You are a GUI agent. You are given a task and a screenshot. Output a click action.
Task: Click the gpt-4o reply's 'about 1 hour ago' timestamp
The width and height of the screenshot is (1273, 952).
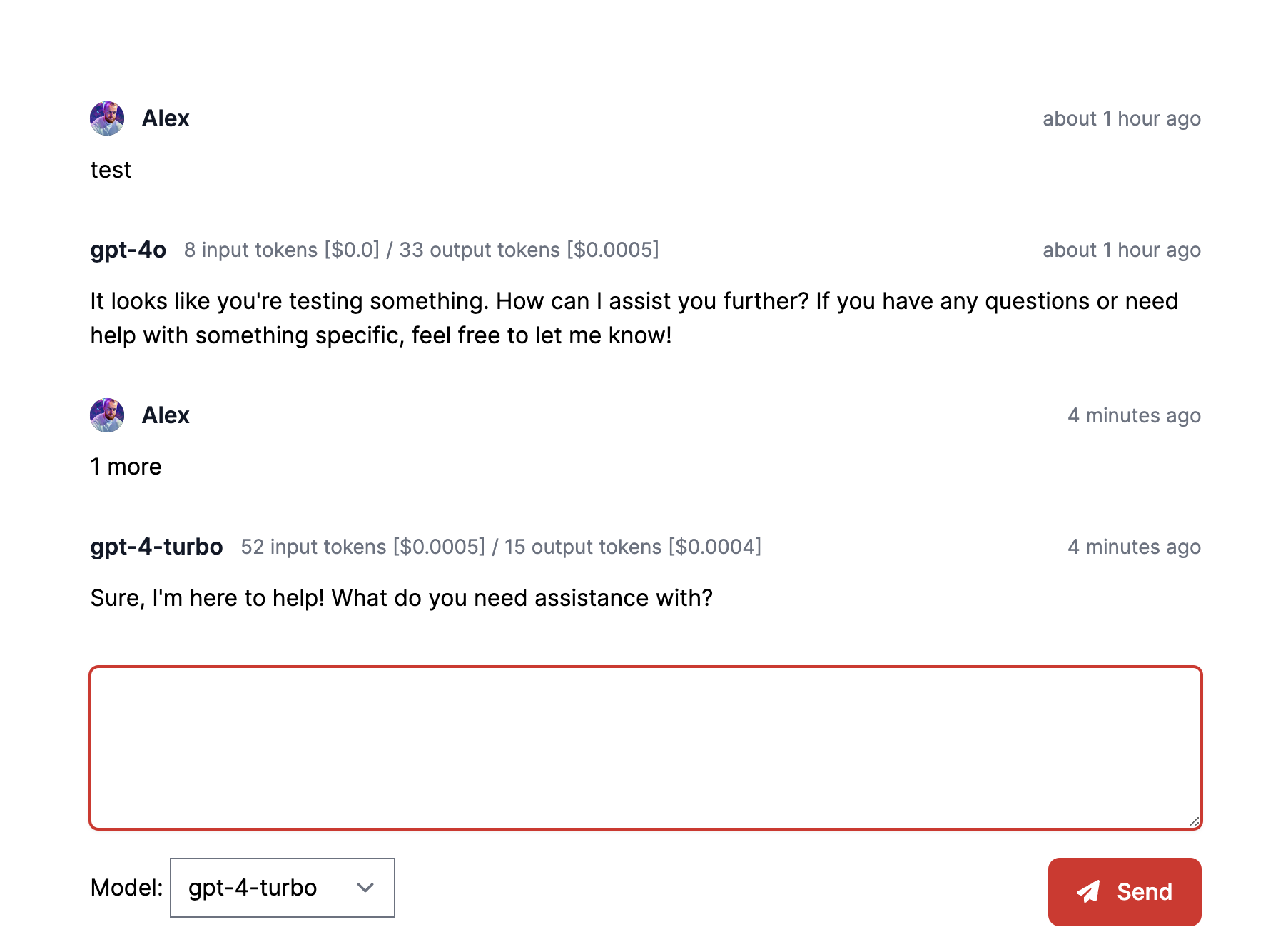pyautogui.click(x=1121, y=250)
